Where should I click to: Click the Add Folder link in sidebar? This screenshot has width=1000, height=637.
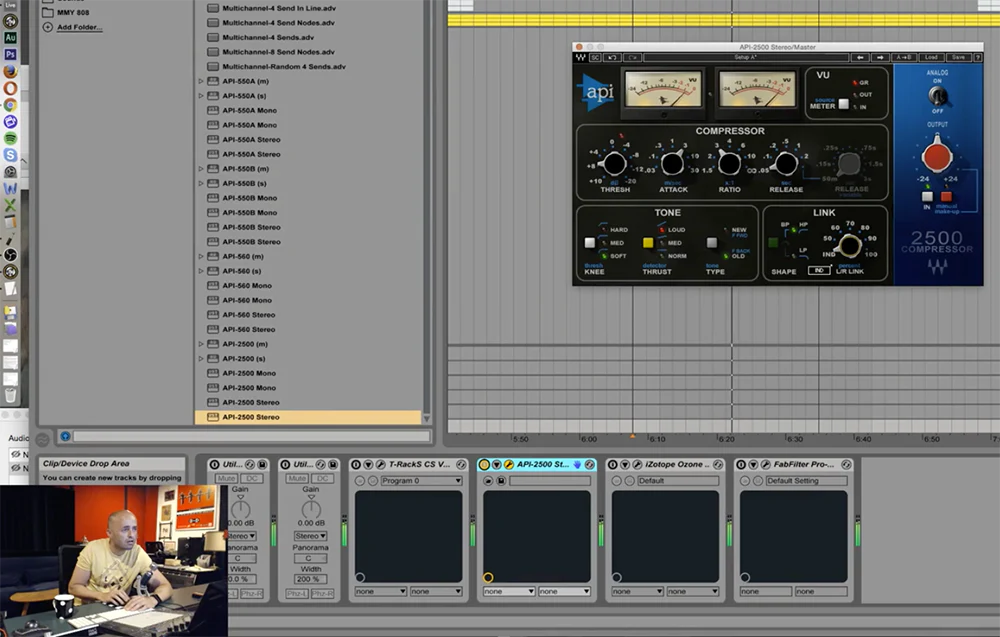point(79,27)
